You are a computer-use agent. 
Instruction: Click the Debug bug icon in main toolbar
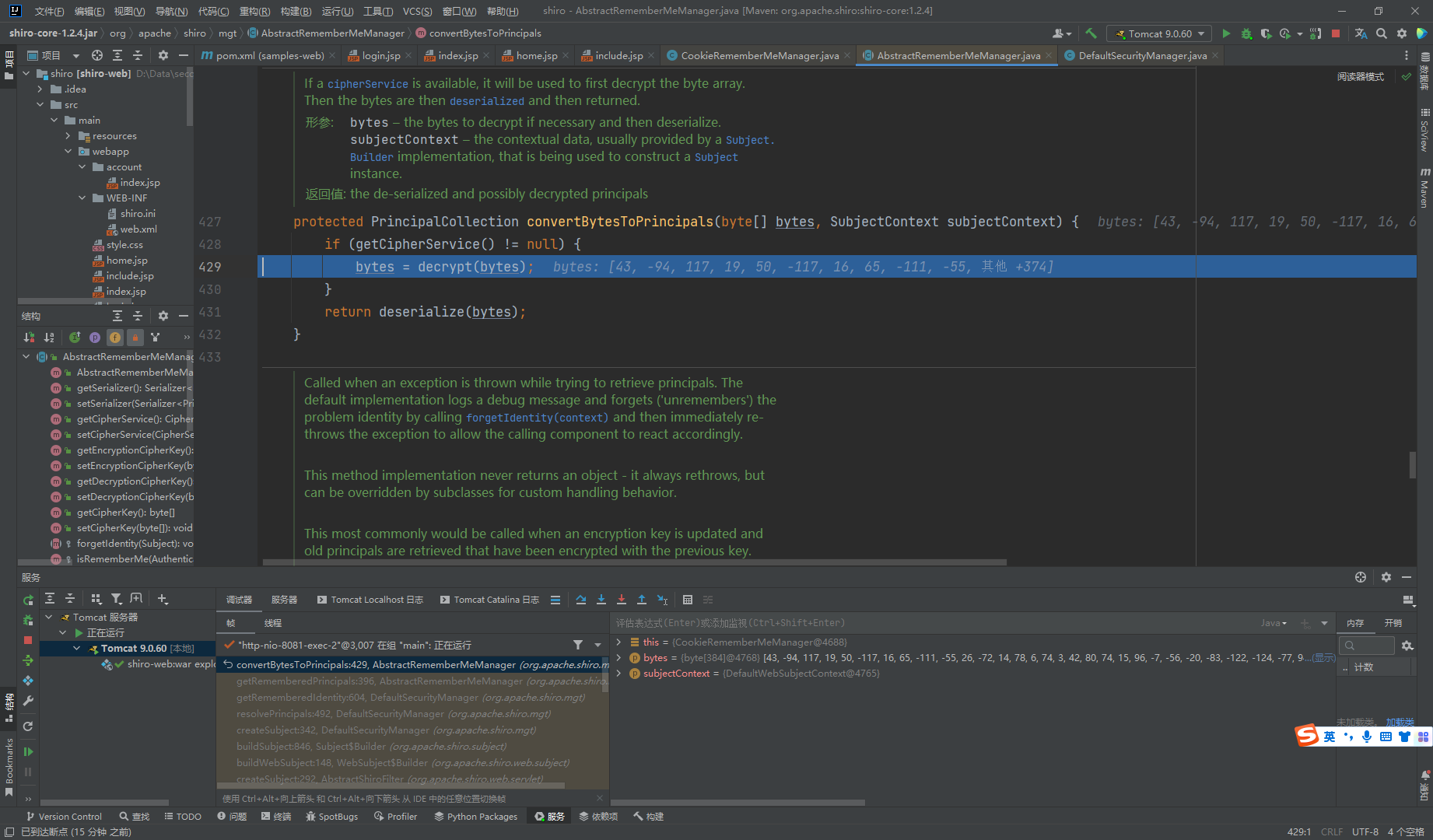pyautogui.click(x=1246, y=33)
